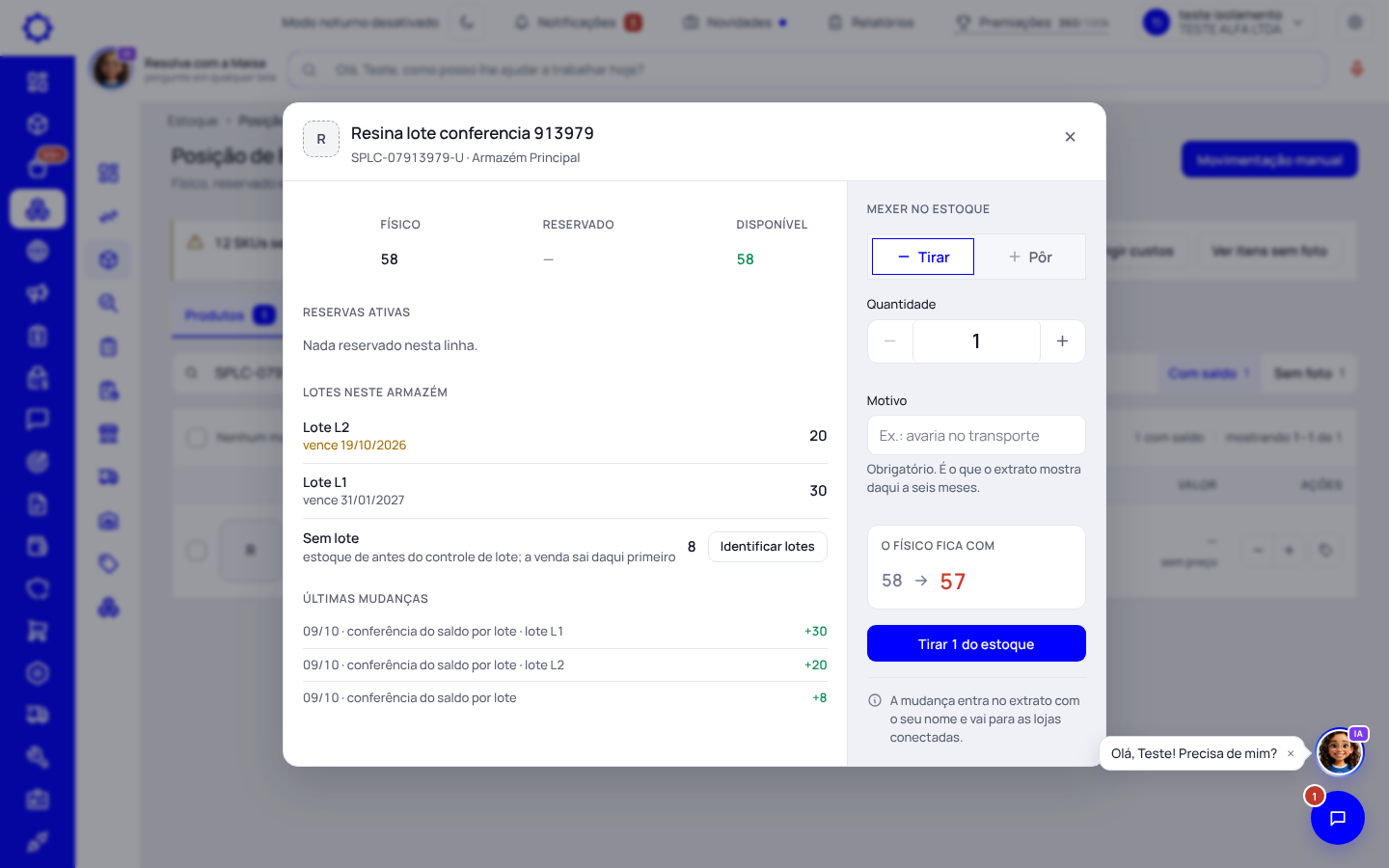Toggle the Modo noturno switch in top bar
The image size is (1389, 868).
(468, 22)
